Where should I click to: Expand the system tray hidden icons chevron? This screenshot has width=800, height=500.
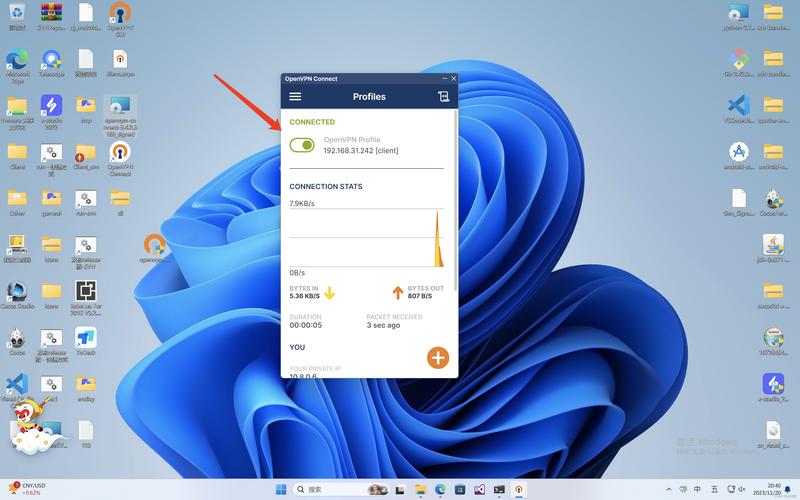[x=669, y=489]
